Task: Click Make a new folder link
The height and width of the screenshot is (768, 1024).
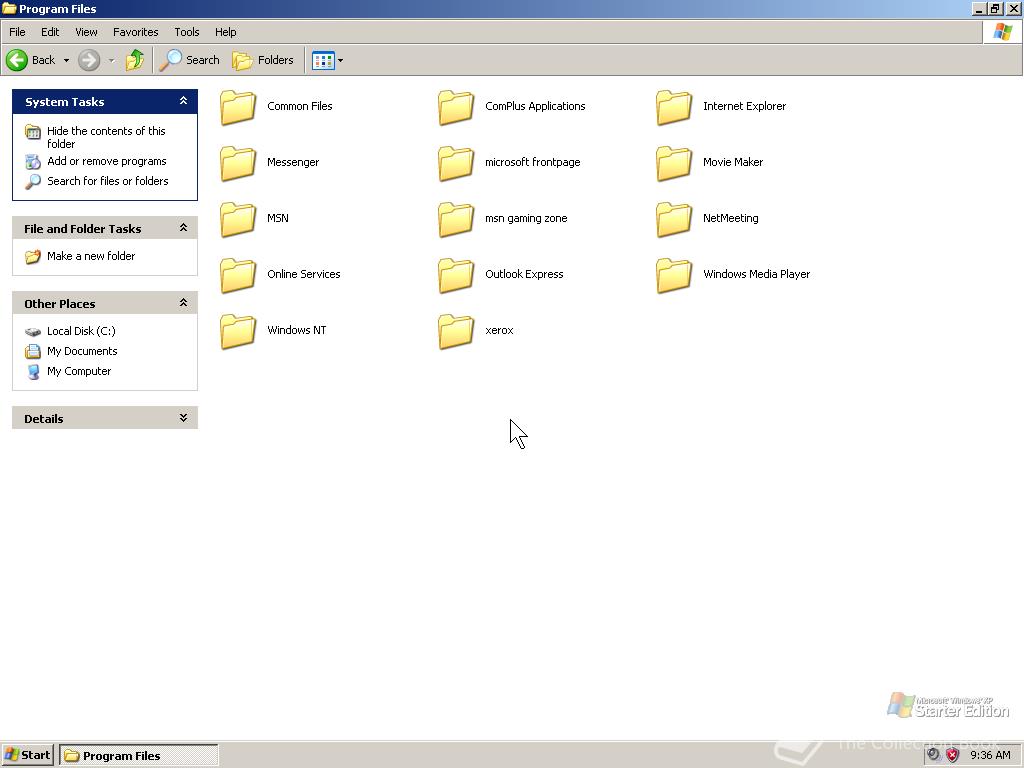Action: 91,256
